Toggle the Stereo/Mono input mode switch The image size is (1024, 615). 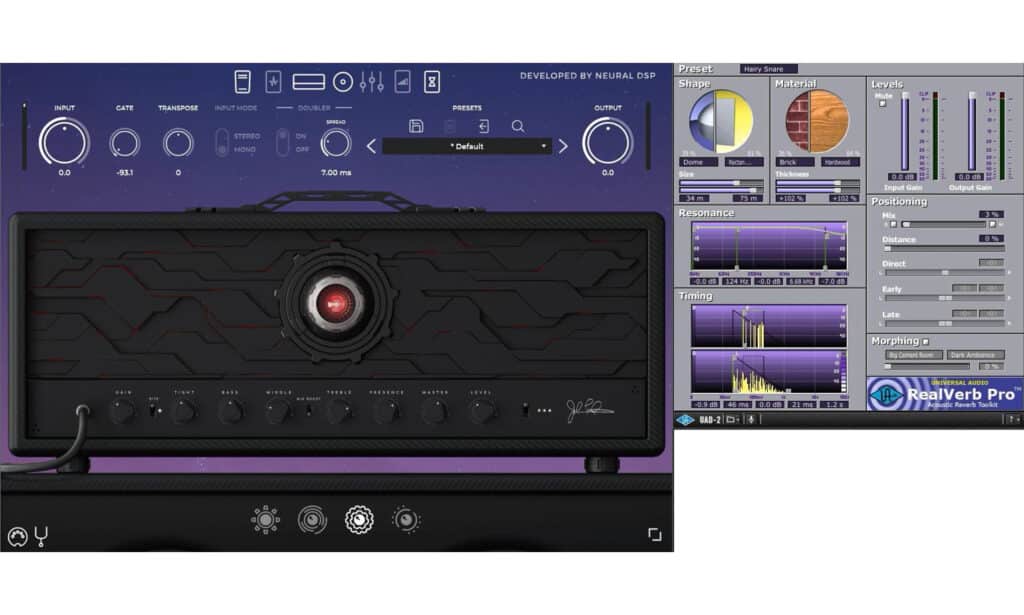221,143
